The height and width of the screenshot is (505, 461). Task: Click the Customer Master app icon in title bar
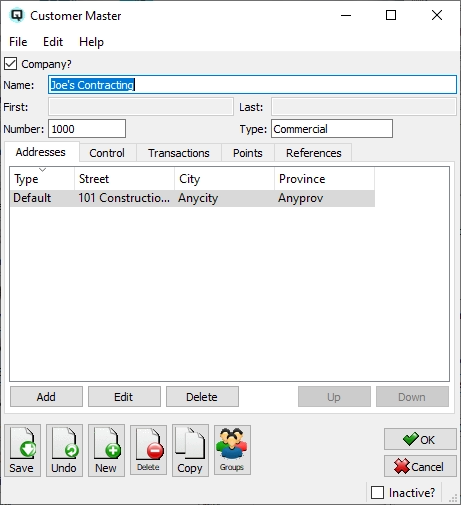[17, 15]
